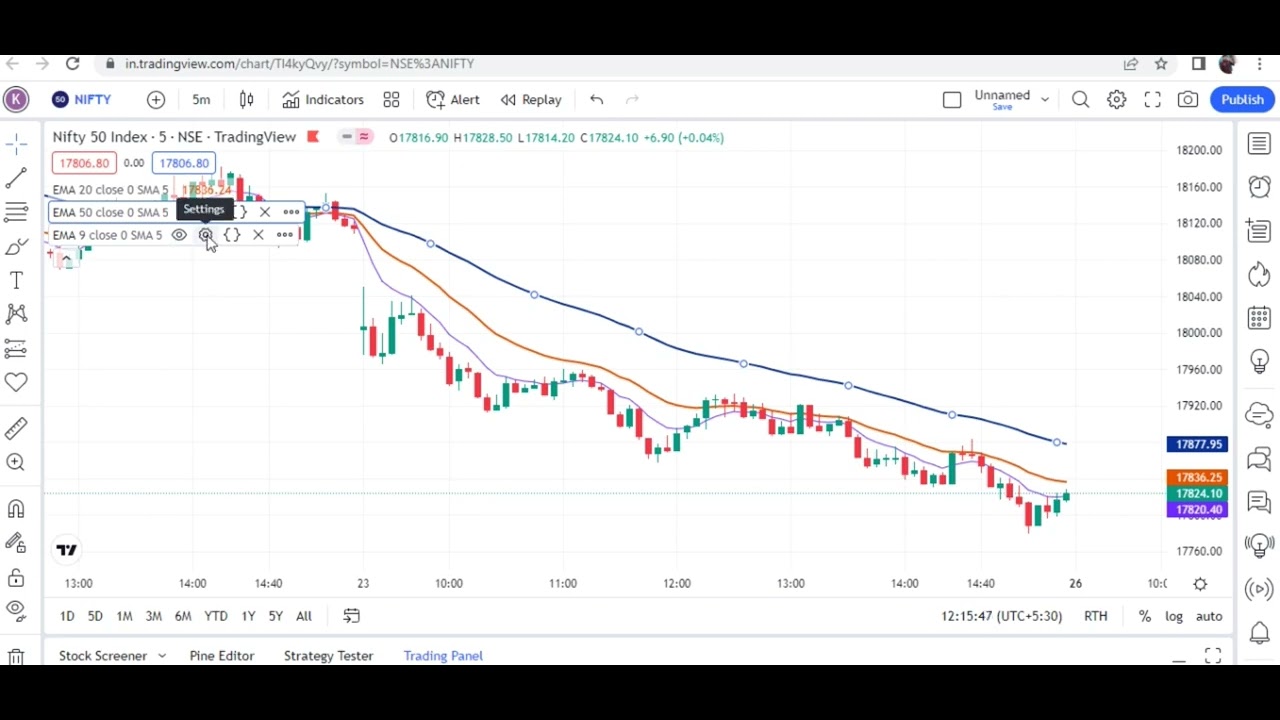This screenshot has height=720, width=1280.
Task: Open the notifications bell panel
Action: 1259,632
